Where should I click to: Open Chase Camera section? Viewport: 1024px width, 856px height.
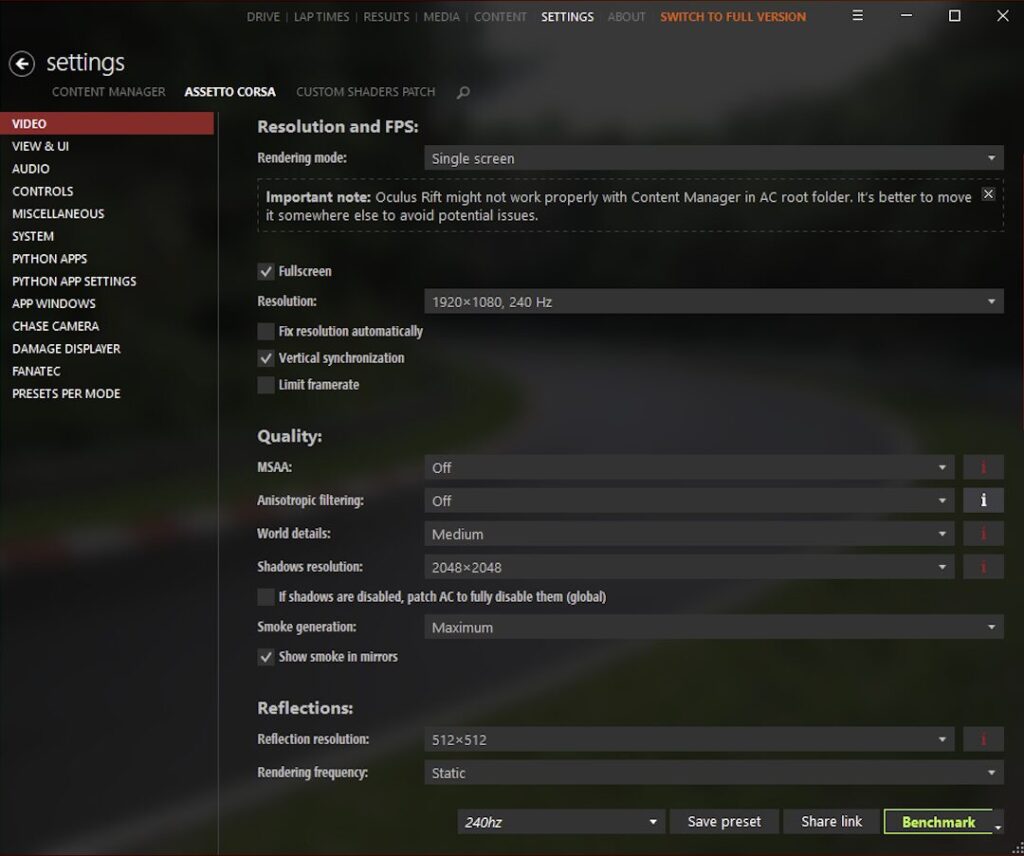107,326
